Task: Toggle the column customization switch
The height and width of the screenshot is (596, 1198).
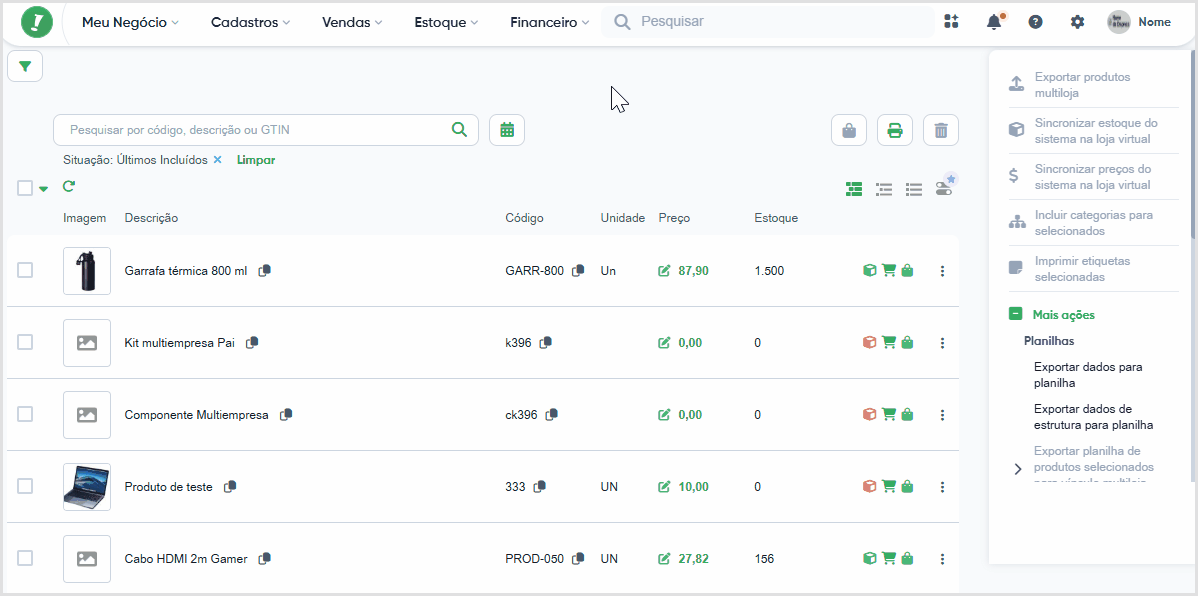Action: [x=945, y=187]
